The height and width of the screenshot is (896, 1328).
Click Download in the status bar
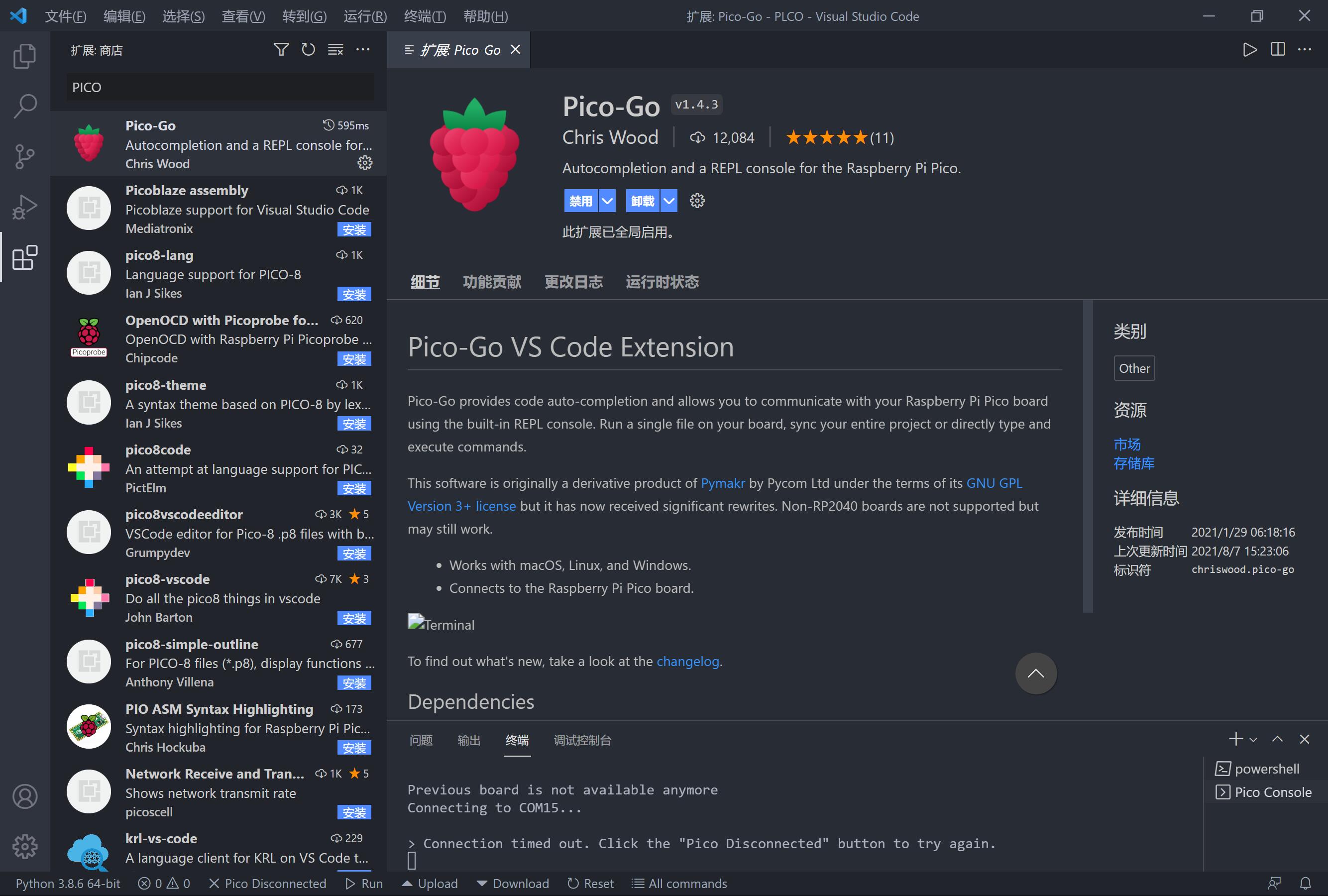pos(513,884)
